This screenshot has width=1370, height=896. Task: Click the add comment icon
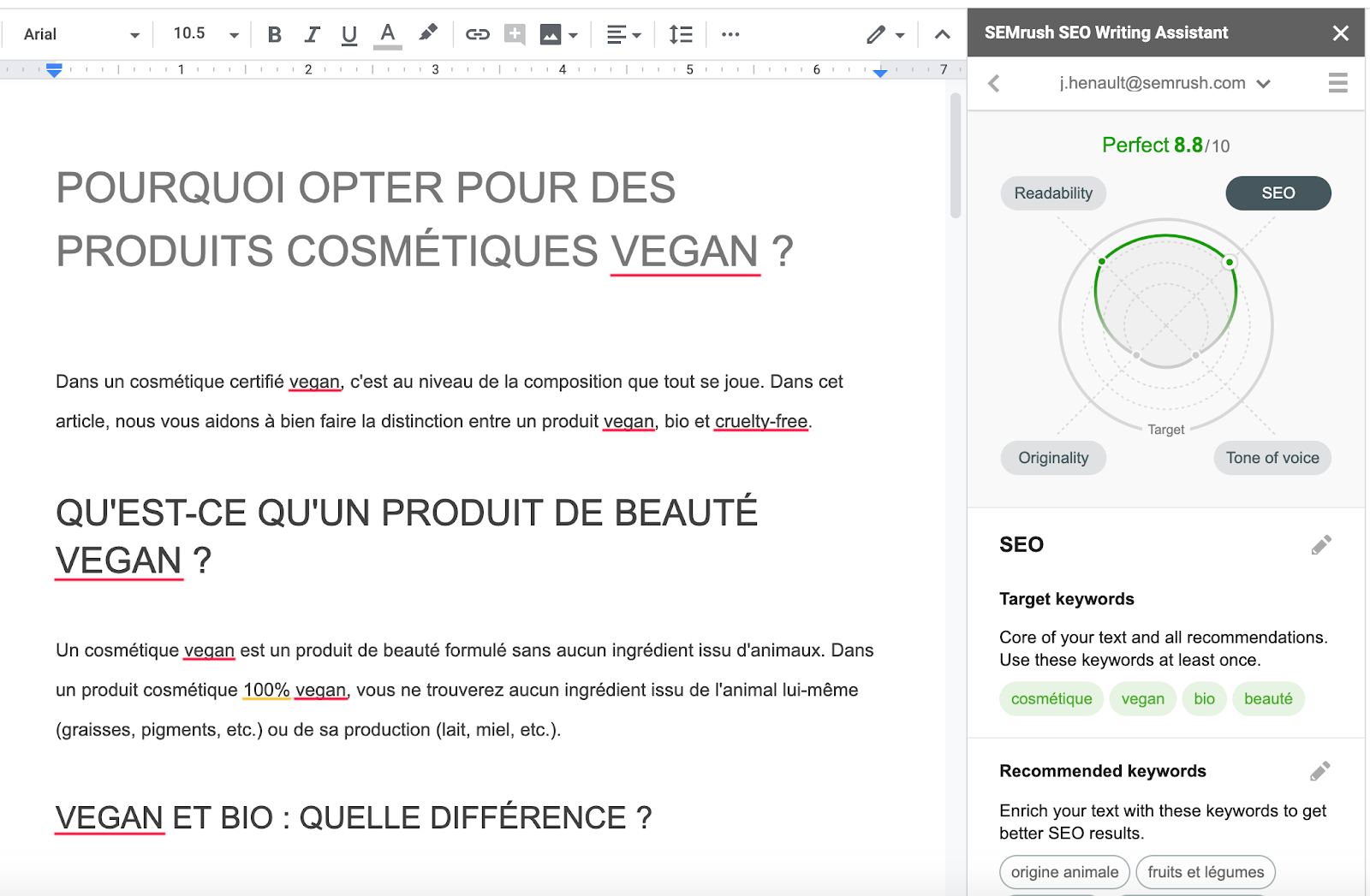click(515, 34)
